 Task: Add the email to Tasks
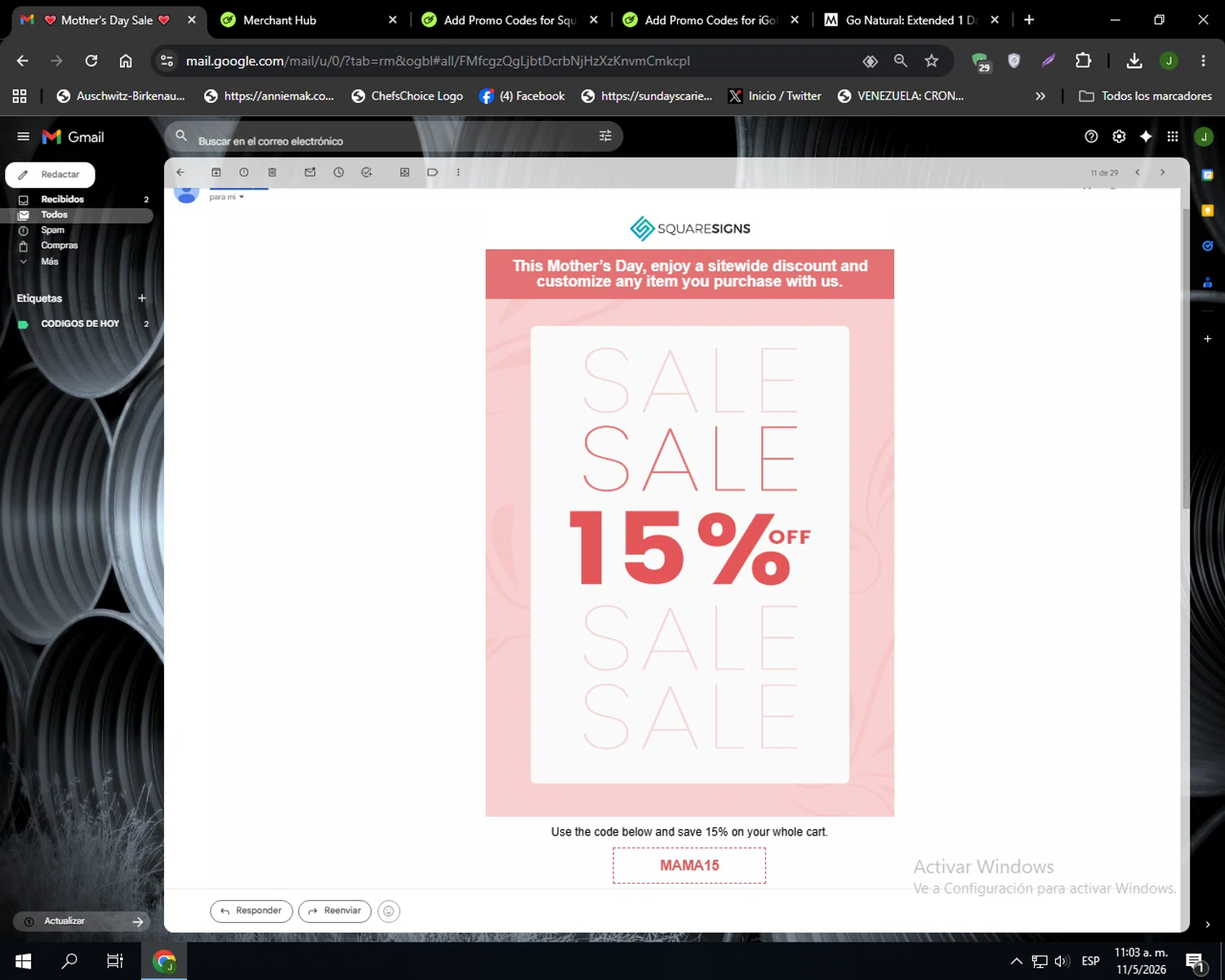coord(367,172)
